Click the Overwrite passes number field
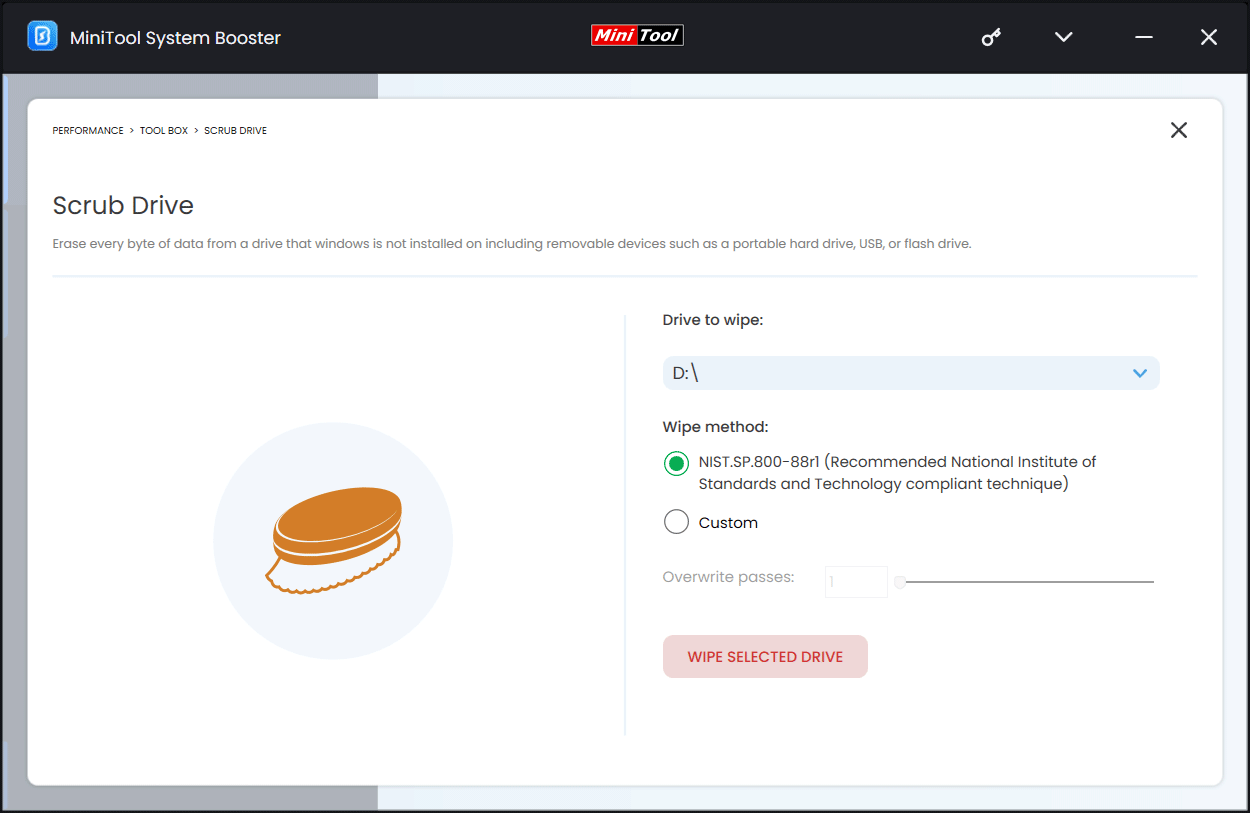 click(x=856, y=582)
